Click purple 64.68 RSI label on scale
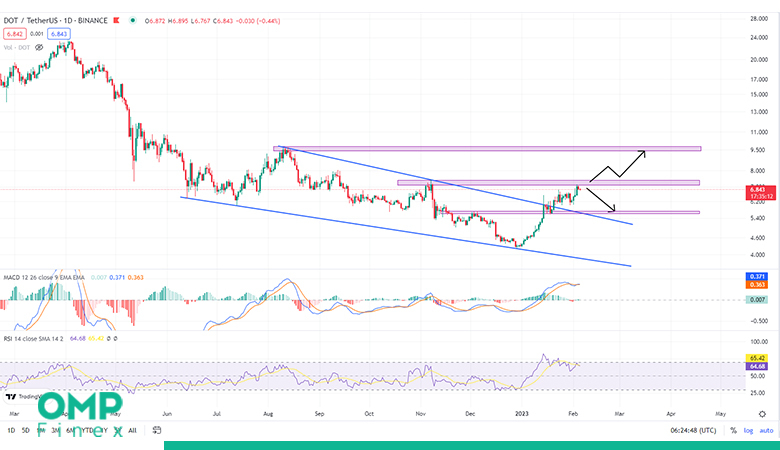 (757, 366)
